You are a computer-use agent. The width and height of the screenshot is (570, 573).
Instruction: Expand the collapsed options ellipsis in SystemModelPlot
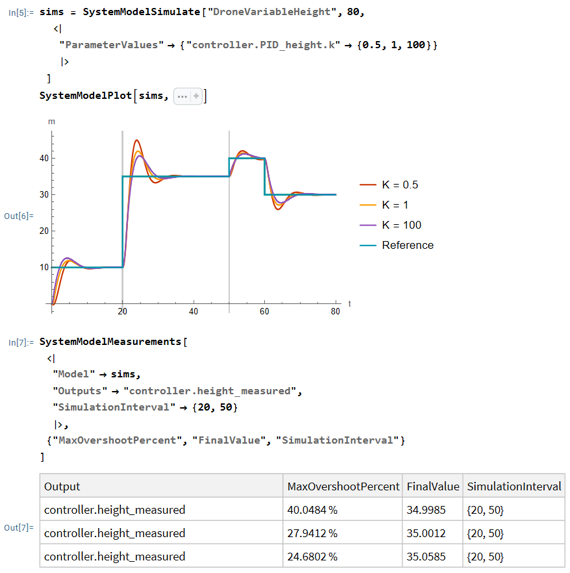(x=182, y=96)
